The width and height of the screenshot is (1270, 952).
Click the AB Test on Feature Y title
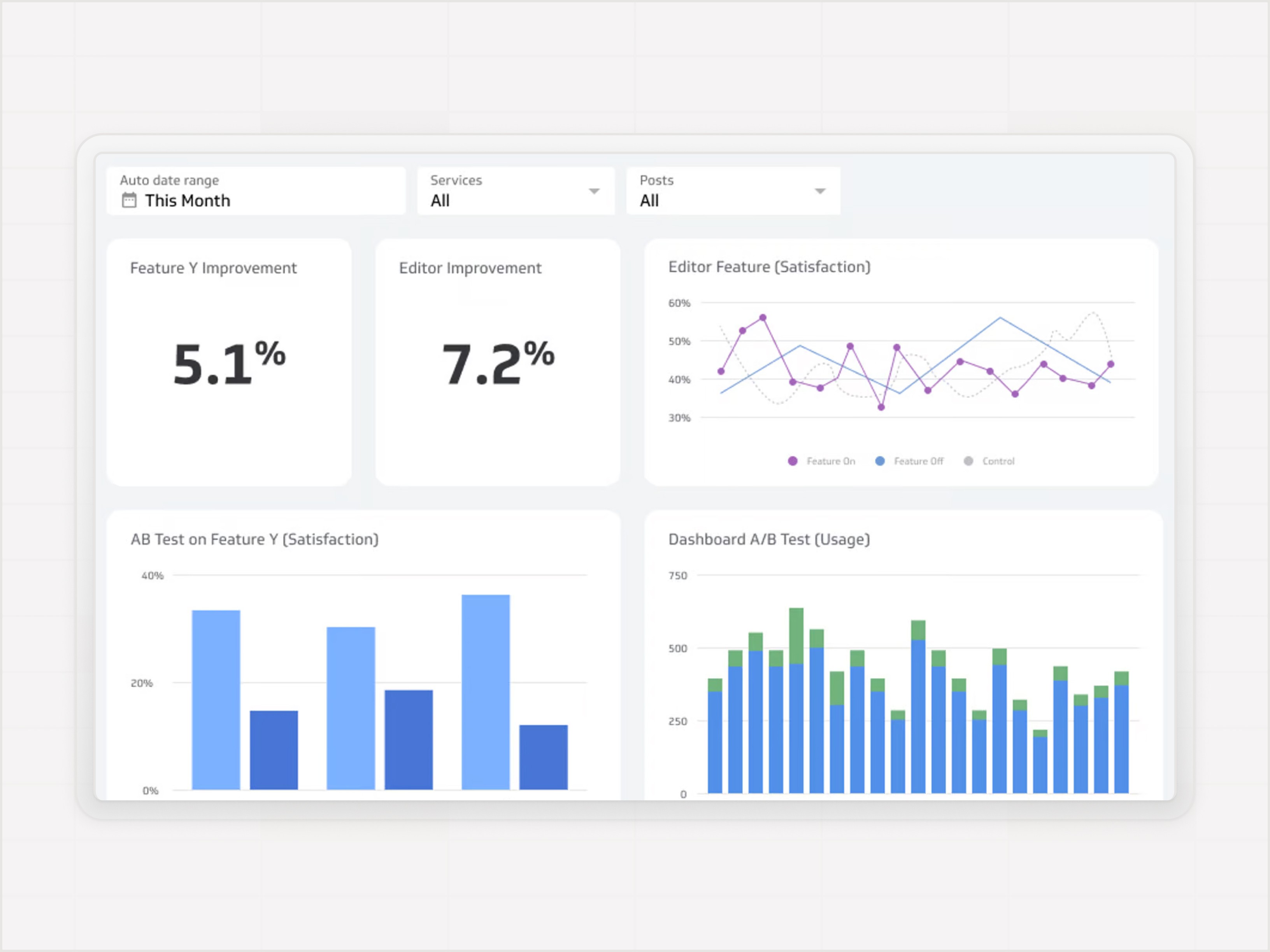pos(255,539)
